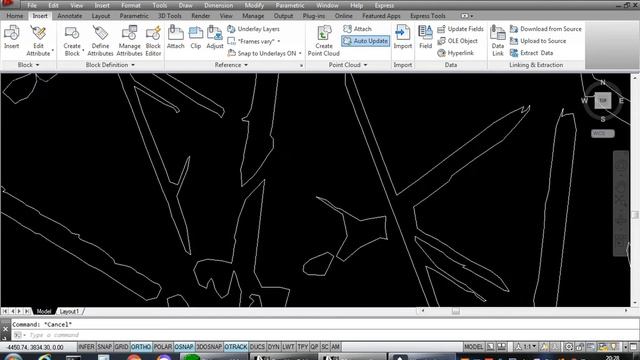The width and height of the screenshot is (640, 360).
Task: Open the Dimension menu
Action: point(218,5)
